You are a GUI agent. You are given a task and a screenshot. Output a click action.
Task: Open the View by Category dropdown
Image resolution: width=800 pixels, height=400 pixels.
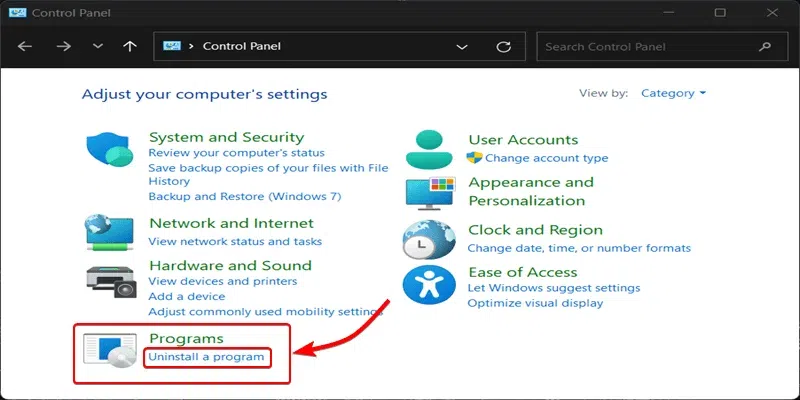click(x=673, y=93)
